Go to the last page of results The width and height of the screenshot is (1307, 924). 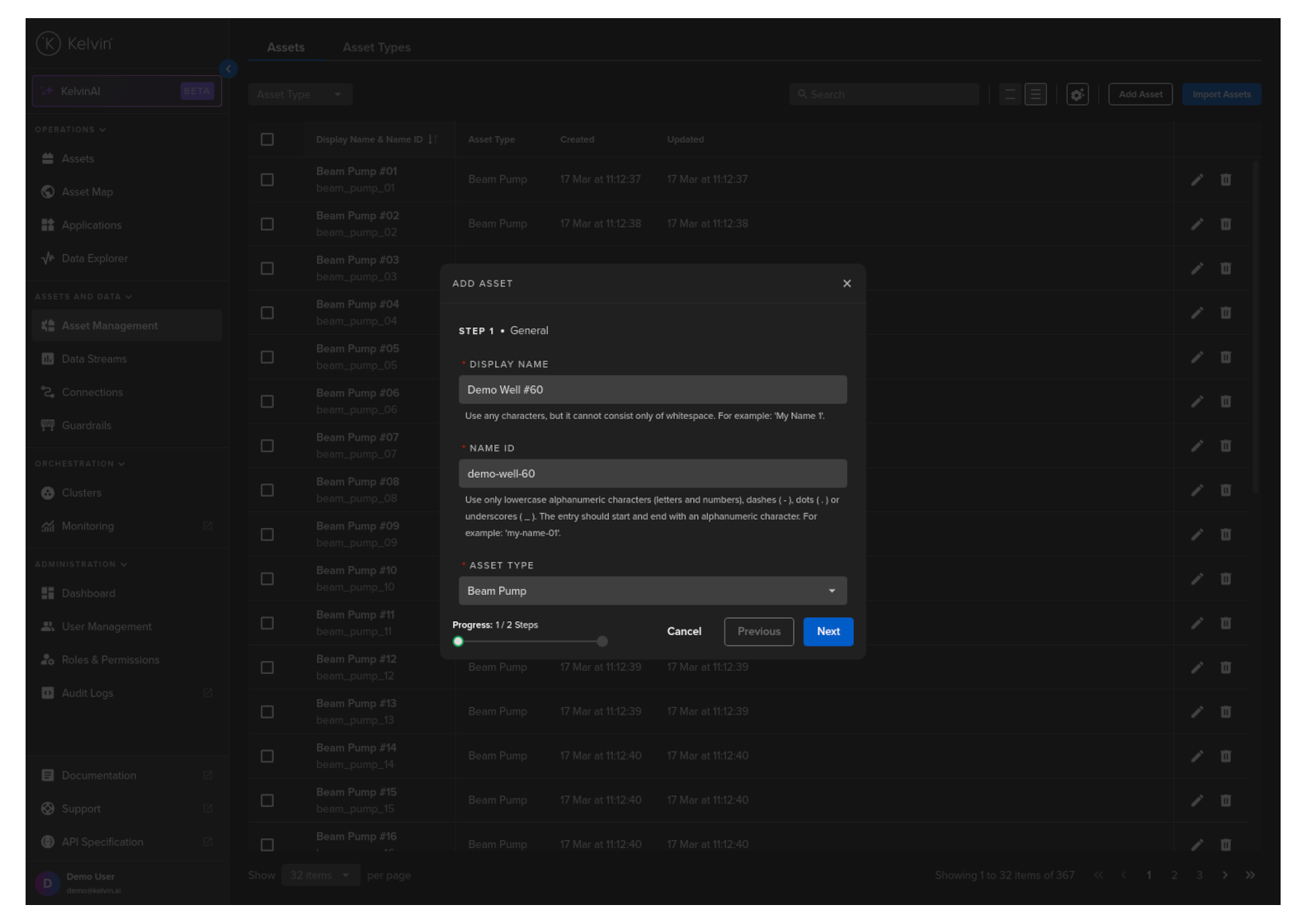coord(1250,875)
